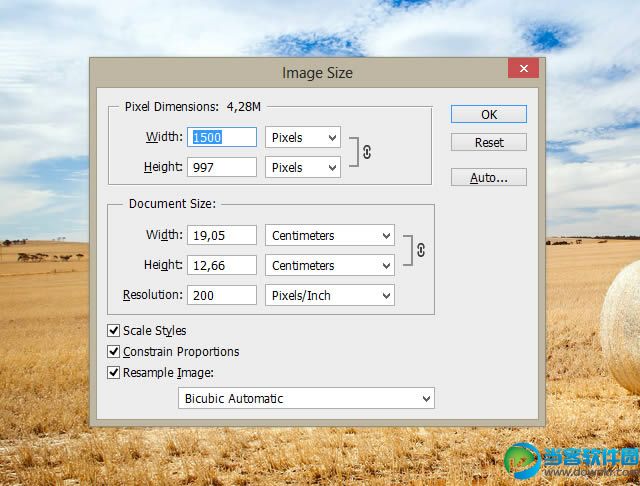640x486 pixels.
Task: Toggle the Resample Image checkbox
Action: (113, 373)
